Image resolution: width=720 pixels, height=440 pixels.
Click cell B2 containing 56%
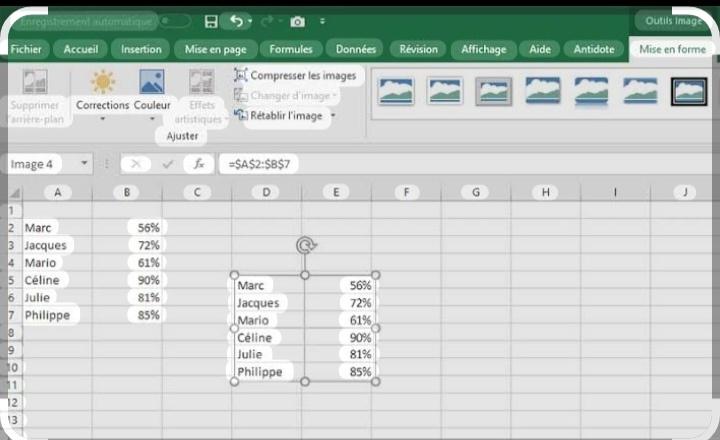(127, 228)
